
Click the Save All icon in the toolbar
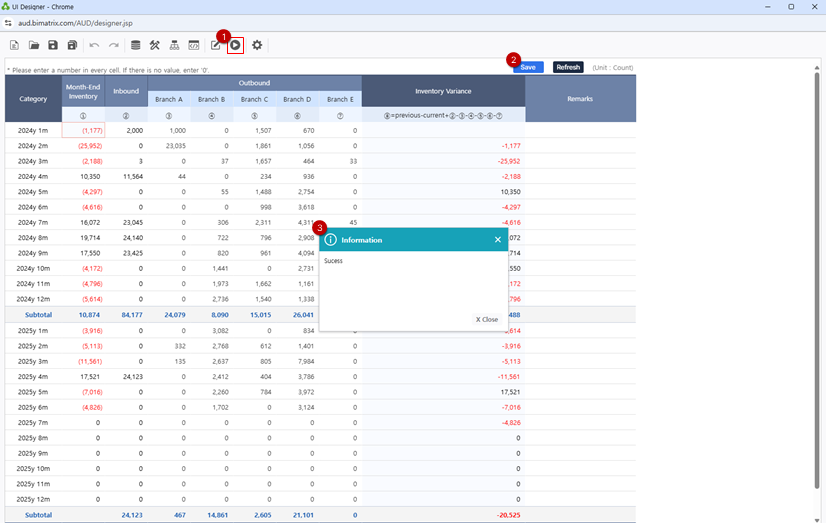(72, 45)
